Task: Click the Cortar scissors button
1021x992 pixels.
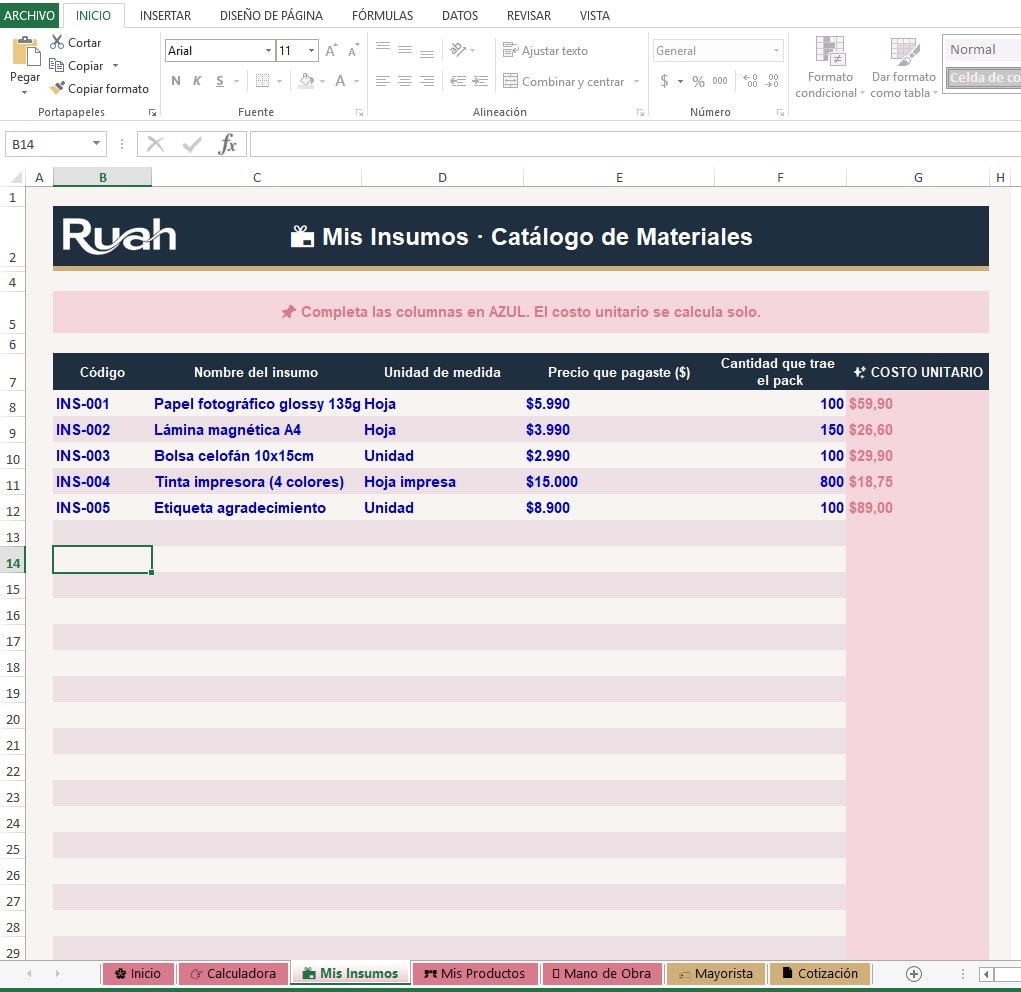Action: pyautogui.click(x=76, y=42)
